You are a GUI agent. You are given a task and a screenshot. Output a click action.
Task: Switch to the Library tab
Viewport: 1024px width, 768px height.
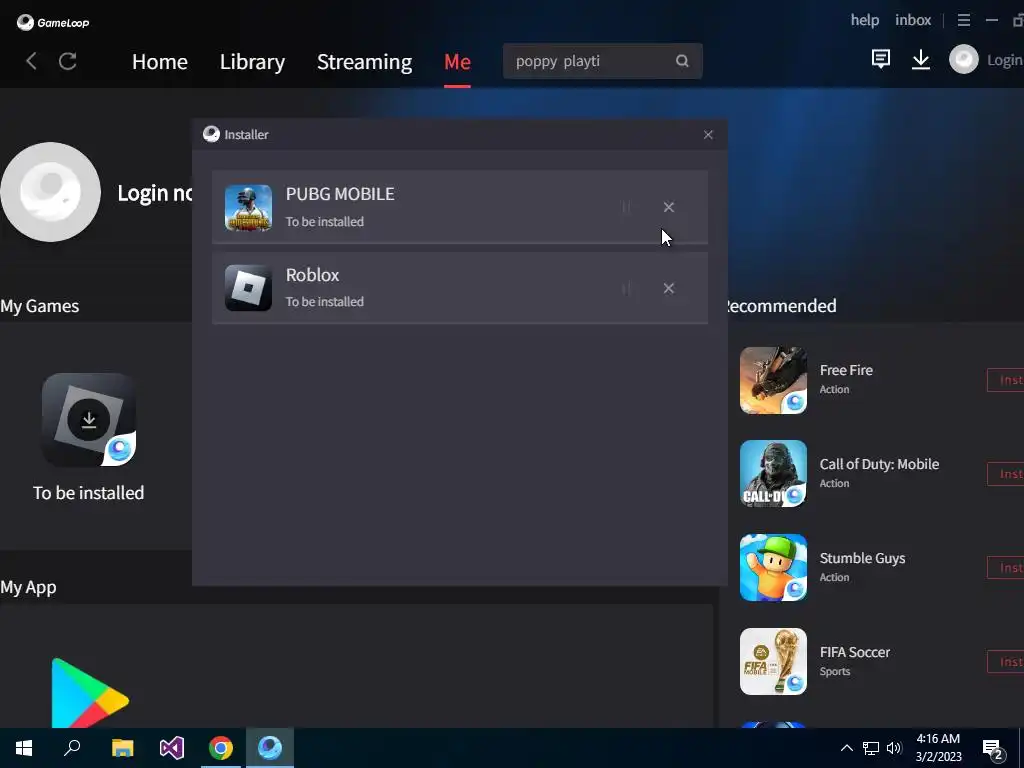252,61
